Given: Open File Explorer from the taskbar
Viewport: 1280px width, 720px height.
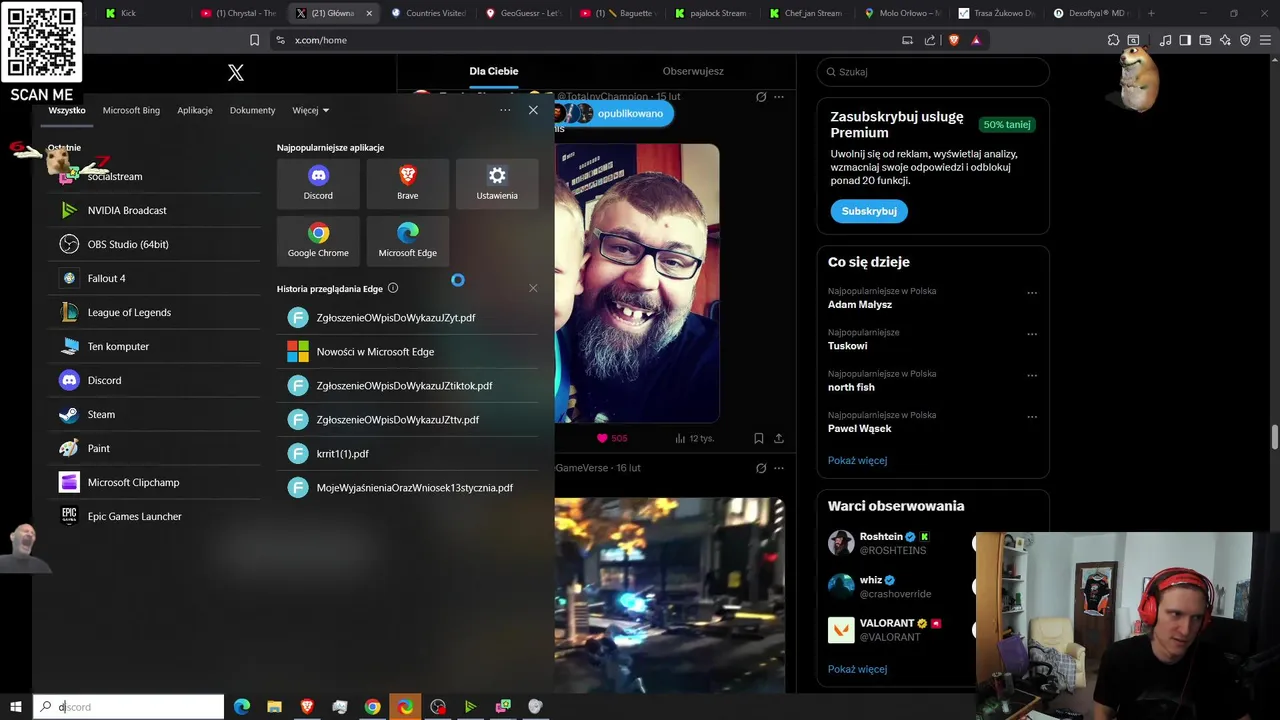Looking at the screenshot, I should 274,707.
